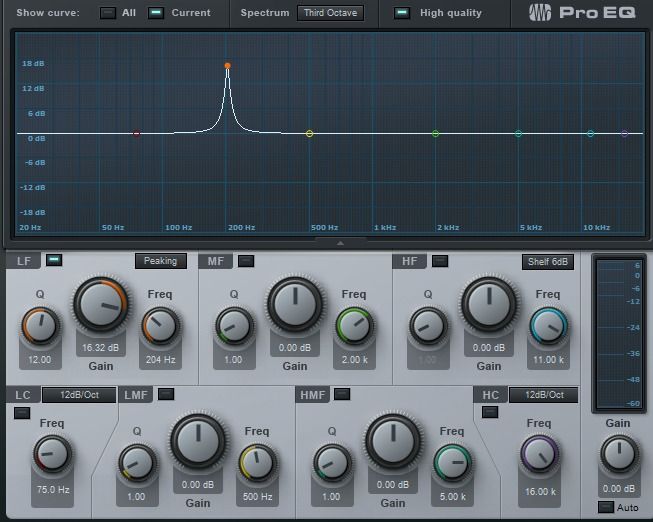Click the HF Freq knob
Image resolution: width=653 pixels, height=522 pixels.
[x=548, y=326]
